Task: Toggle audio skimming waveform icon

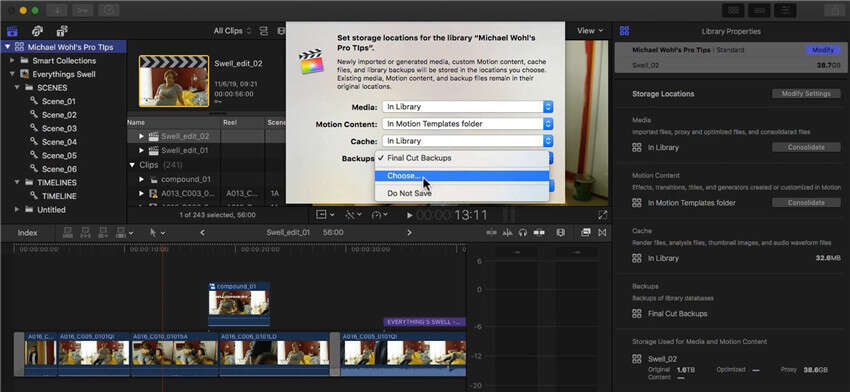Action: coord(507,233)
